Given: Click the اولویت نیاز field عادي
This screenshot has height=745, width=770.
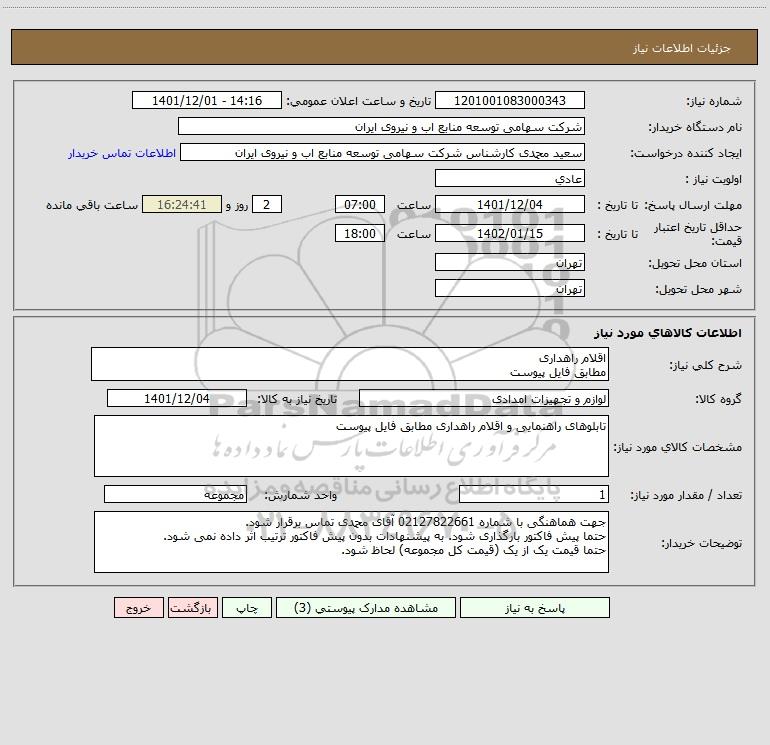Looking at the screenshot, I should [x=510, y=178].
